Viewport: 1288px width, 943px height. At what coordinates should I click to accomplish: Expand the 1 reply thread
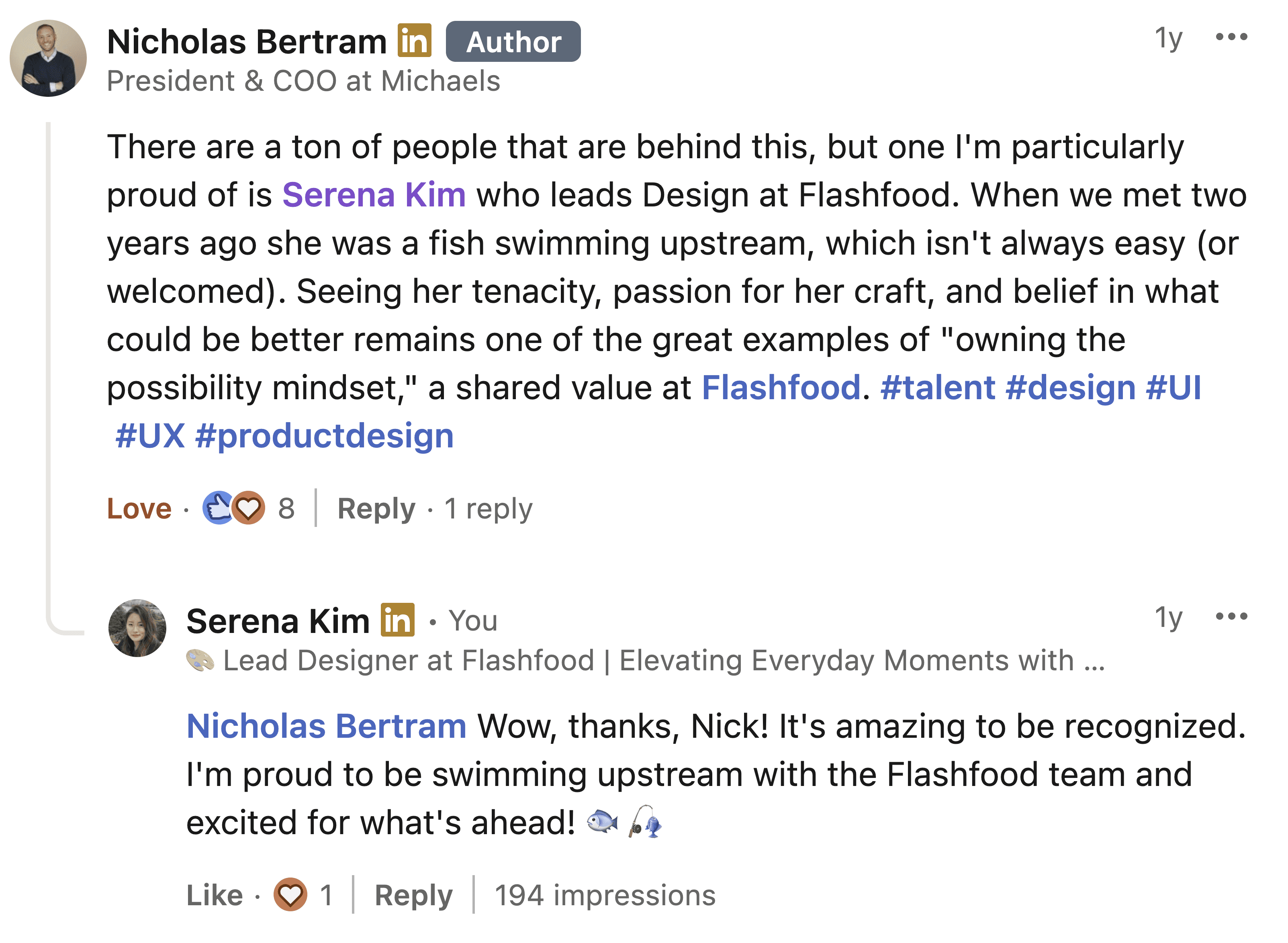[x=488, y=508]
